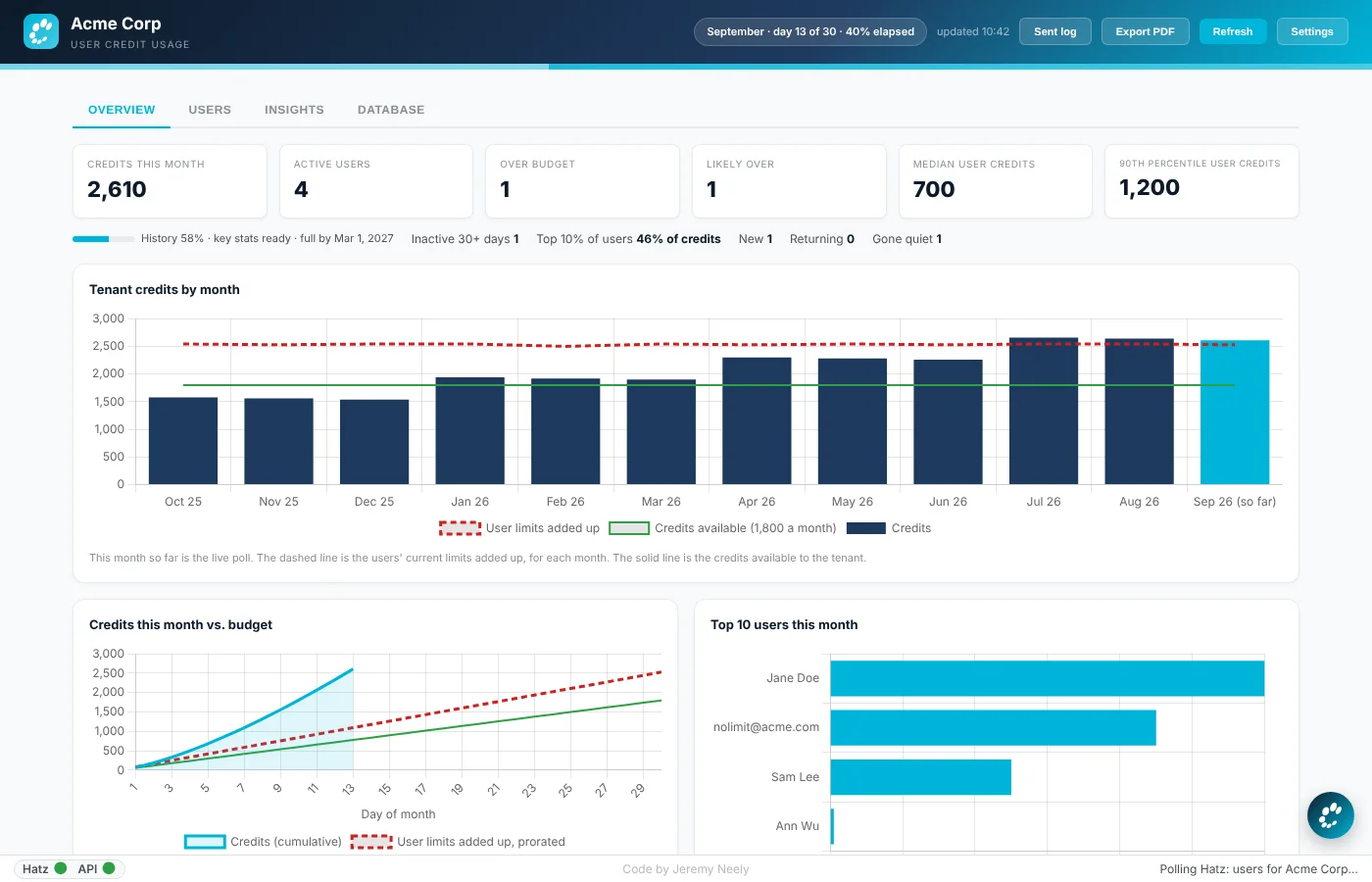1372x882 pixels.
Task: Click the 'updated 10:42' timestamp
Action: click(973, 31)
